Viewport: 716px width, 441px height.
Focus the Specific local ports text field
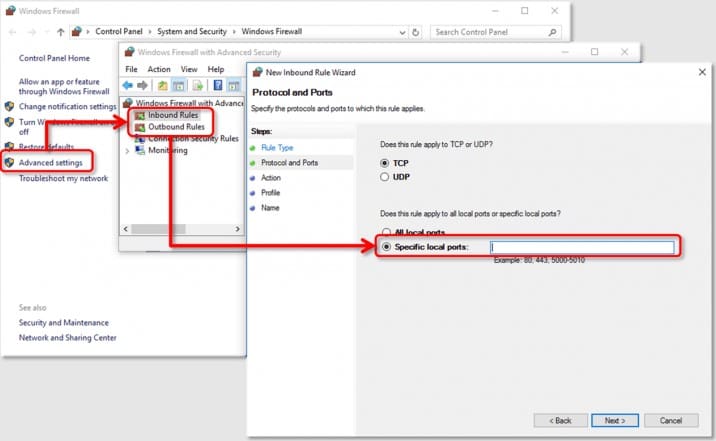tap(582, 247)
